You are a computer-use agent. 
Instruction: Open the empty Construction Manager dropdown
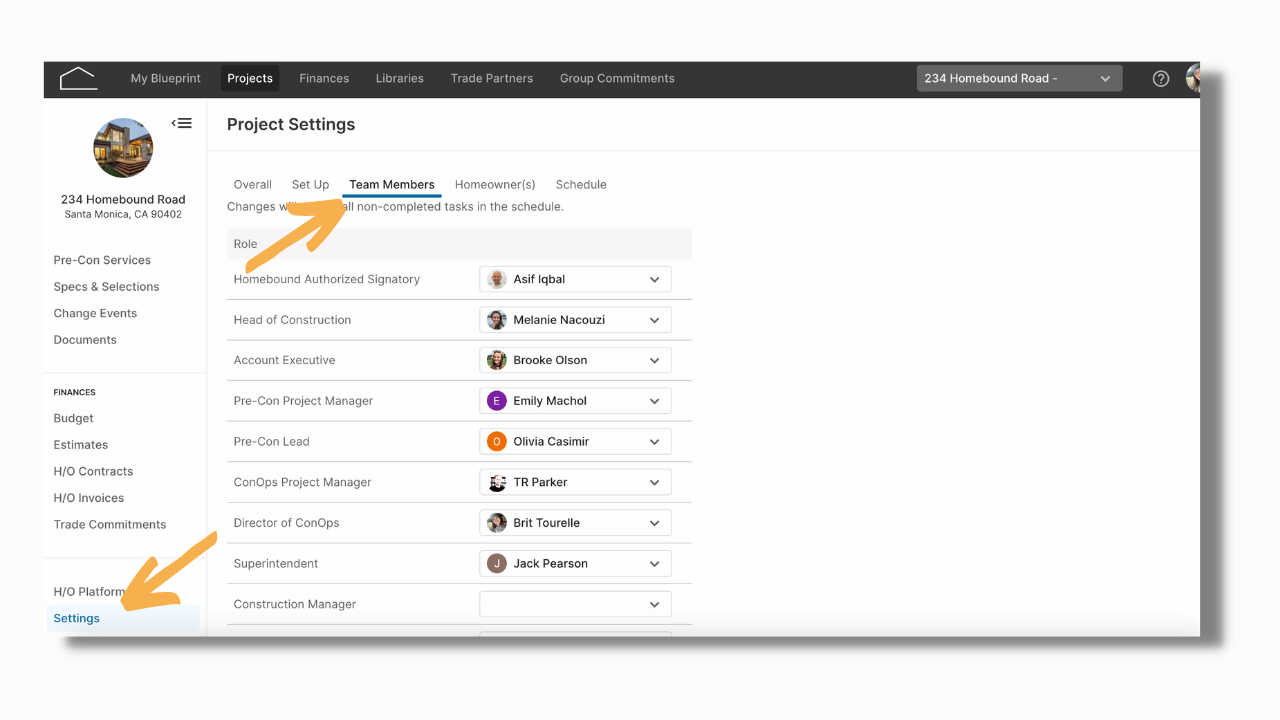pyautogui.click(x=575, y=604)
